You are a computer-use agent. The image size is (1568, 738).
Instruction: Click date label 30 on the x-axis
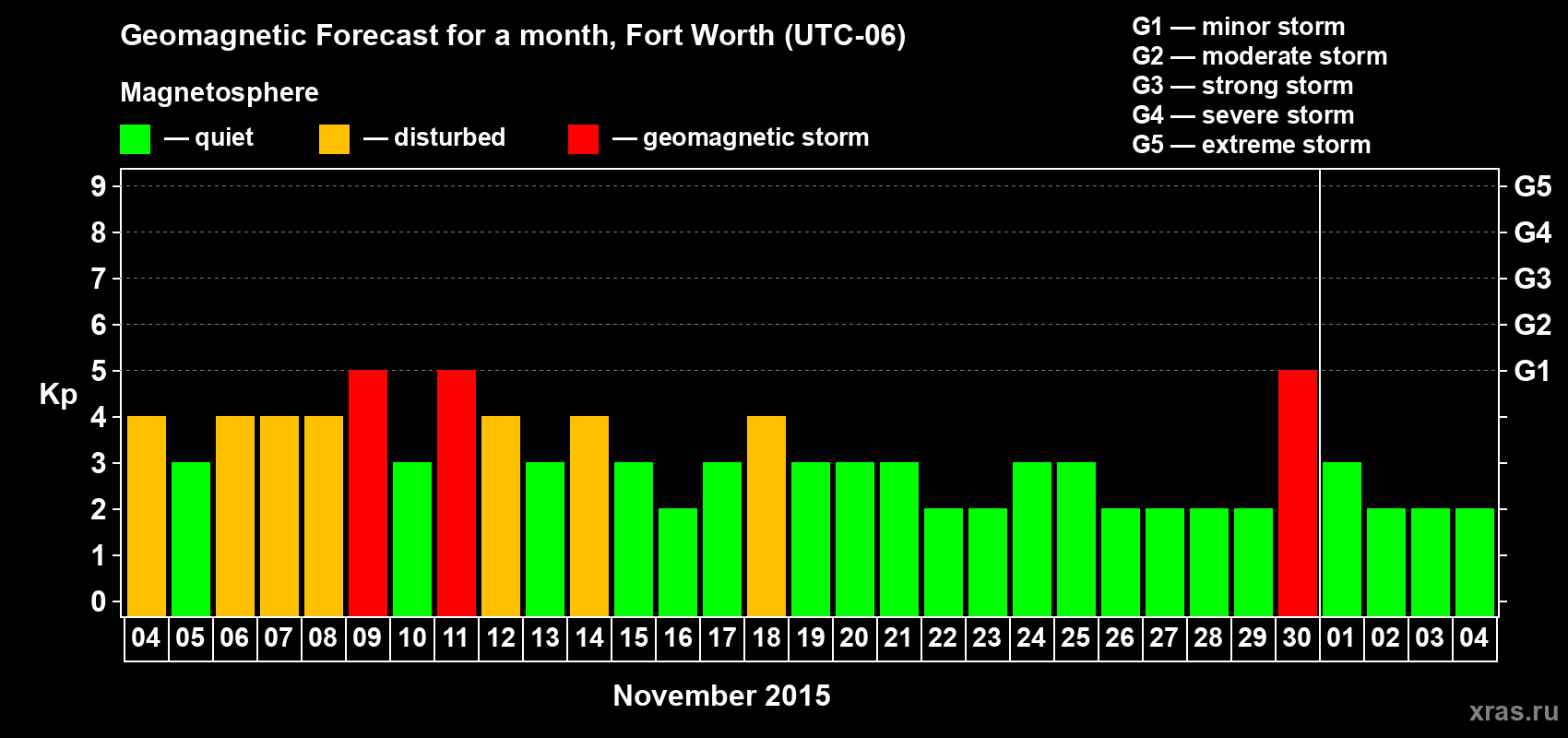(1297, 637)
